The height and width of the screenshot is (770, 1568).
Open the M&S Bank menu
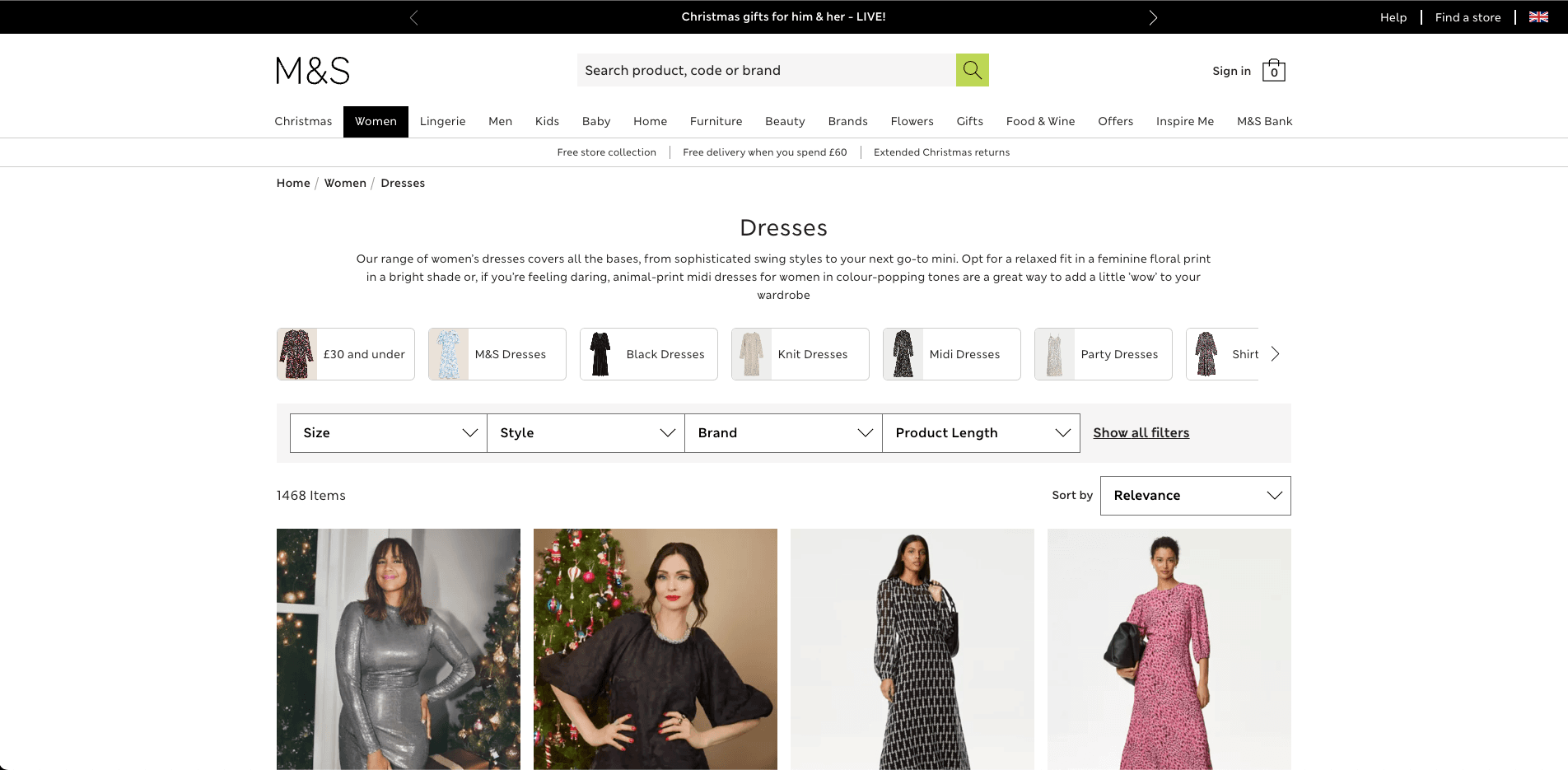tap(1264, 121)
